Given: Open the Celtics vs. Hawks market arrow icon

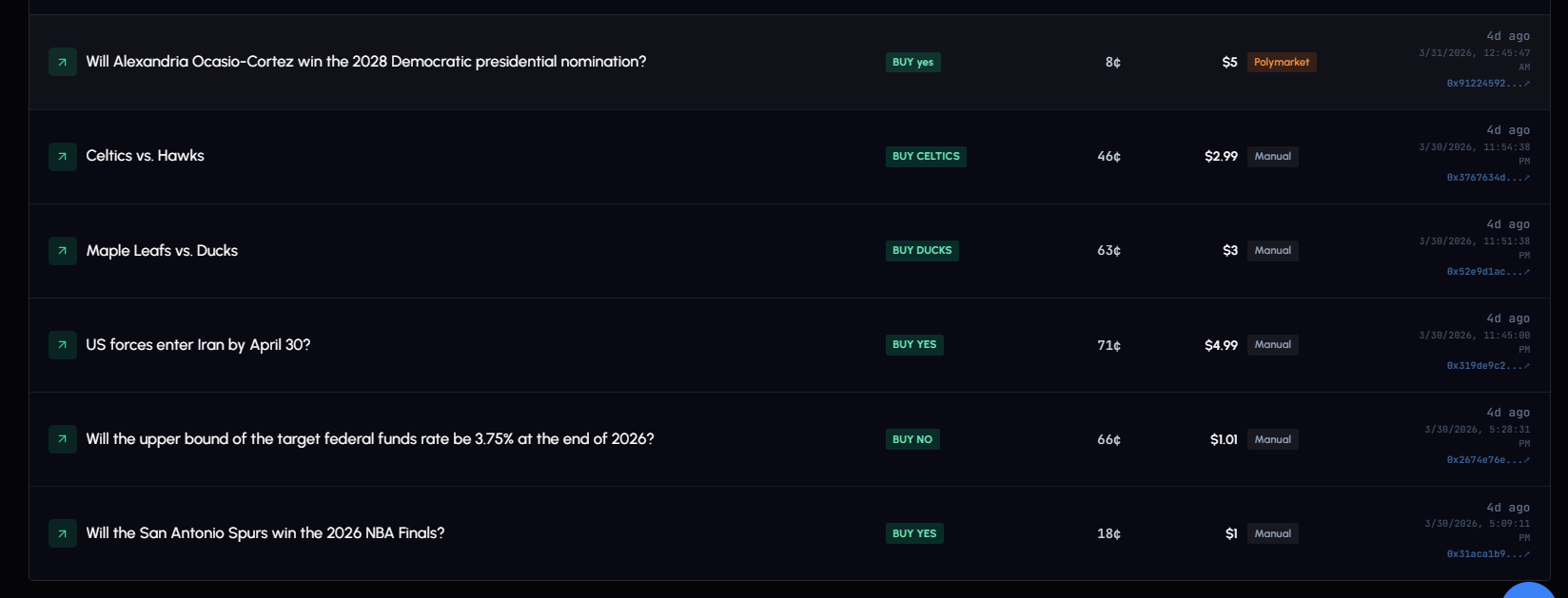Looking at the screenshot, I should click(x=62, y=156).
